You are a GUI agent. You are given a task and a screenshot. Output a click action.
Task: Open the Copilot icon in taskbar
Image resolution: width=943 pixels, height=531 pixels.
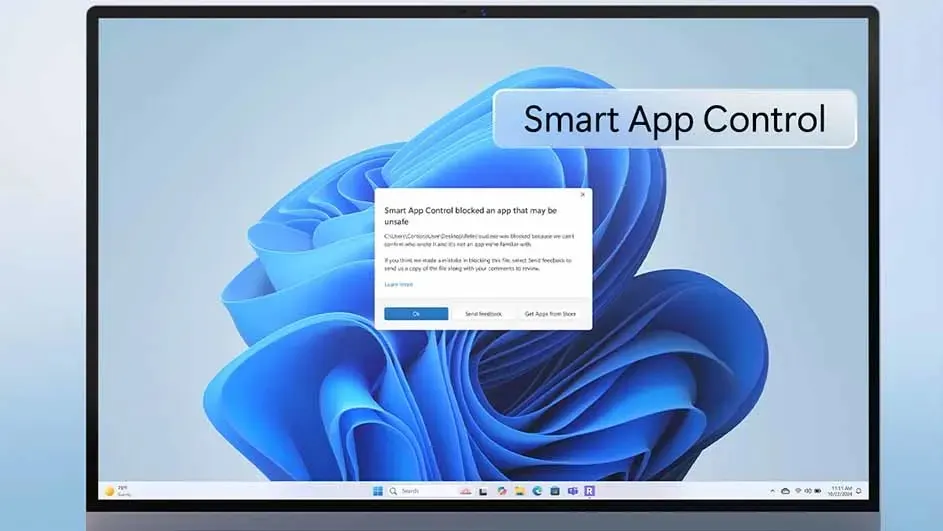(501, 491)
